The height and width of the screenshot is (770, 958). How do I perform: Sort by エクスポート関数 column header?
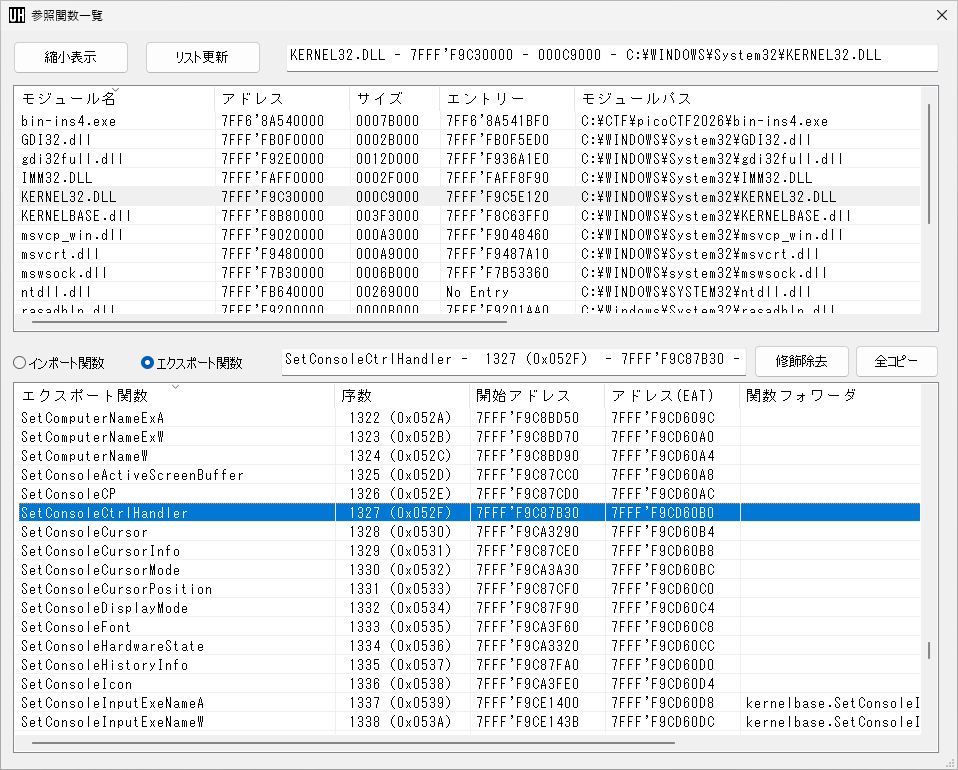click(x=174, y=395)
